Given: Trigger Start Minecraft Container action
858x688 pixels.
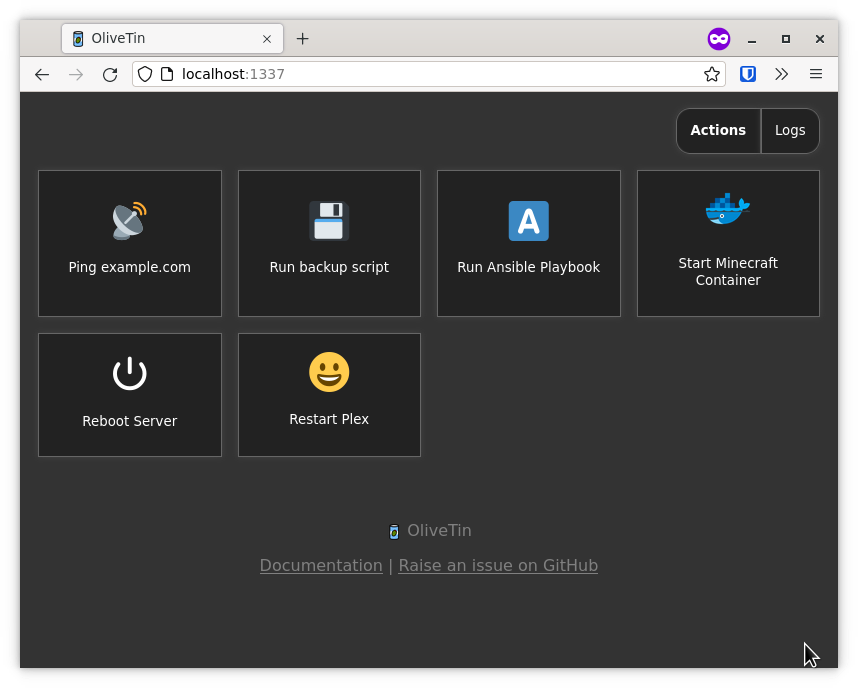Looking at the screenshot, I should pyautogui.click(x=728, y=244).
